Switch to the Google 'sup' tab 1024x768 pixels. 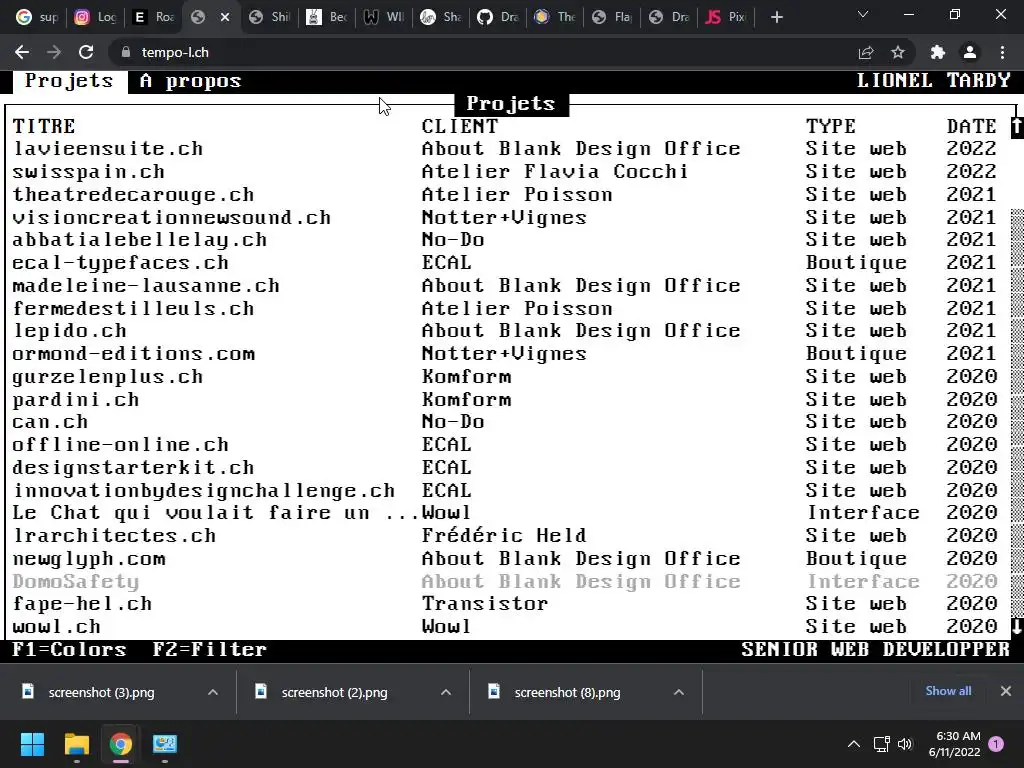pos(37,17)
